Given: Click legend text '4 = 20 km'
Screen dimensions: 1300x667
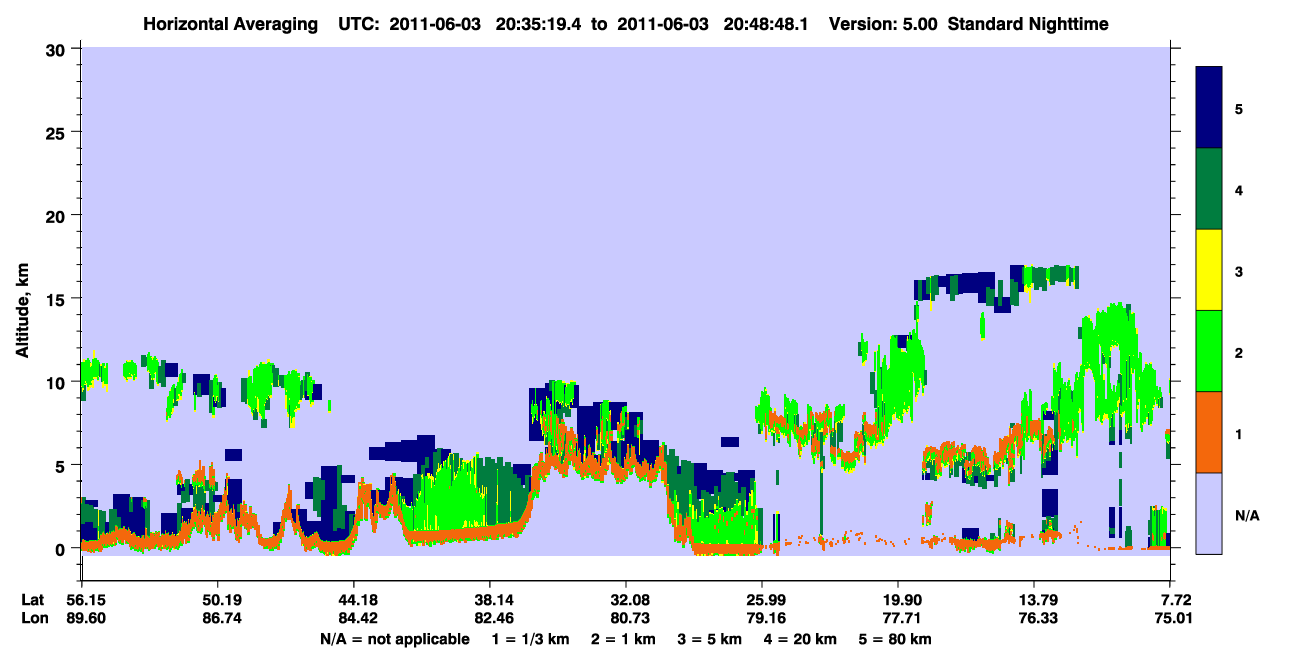Looking at the screenshot, I should [x=800, y=639].
